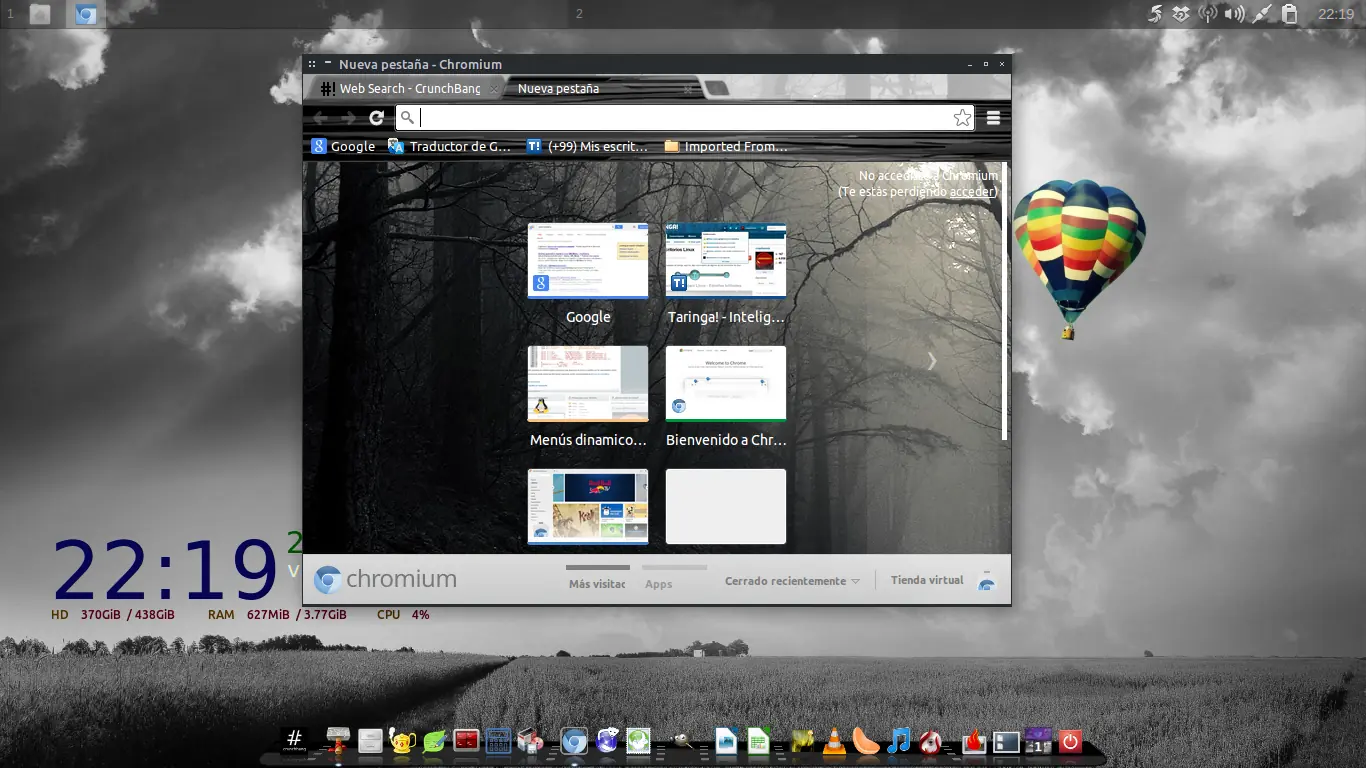Viewport: 1366px width, 768px height.
Task: Open the green globe stamp app in dock
Action: [x=639, y=741]
